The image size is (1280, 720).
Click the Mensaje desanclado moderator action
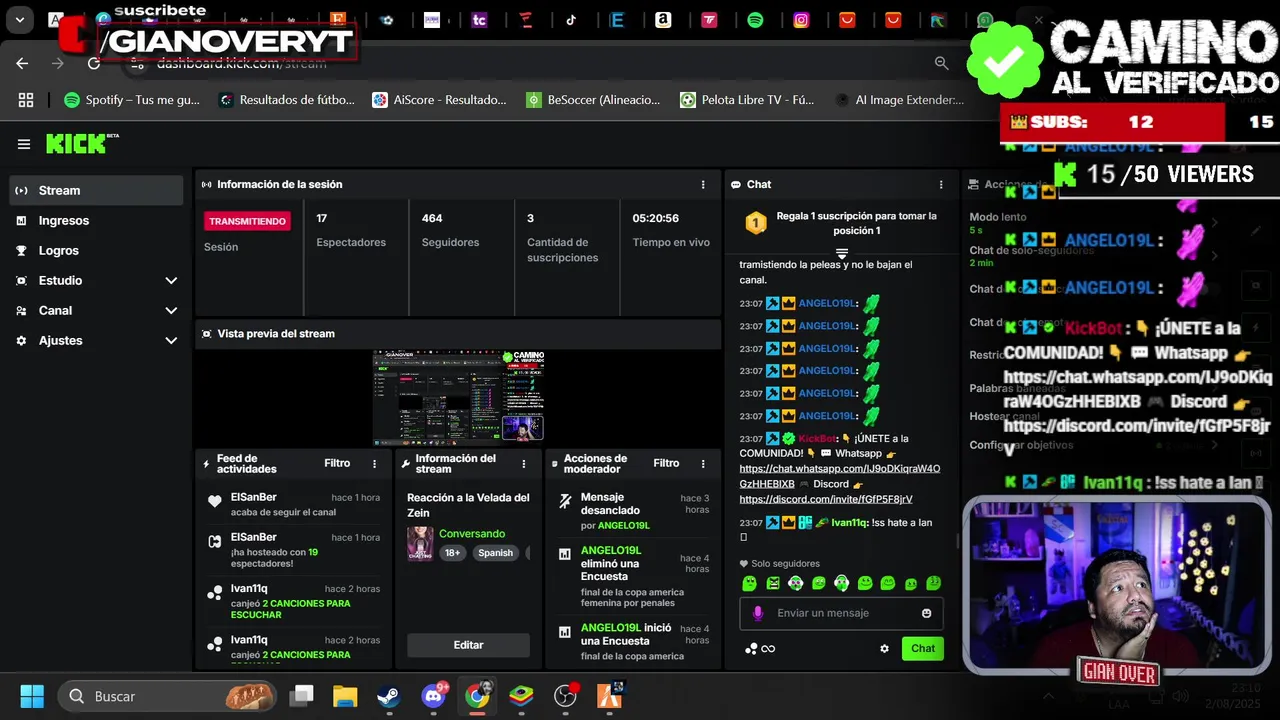(x=633, y=511)
